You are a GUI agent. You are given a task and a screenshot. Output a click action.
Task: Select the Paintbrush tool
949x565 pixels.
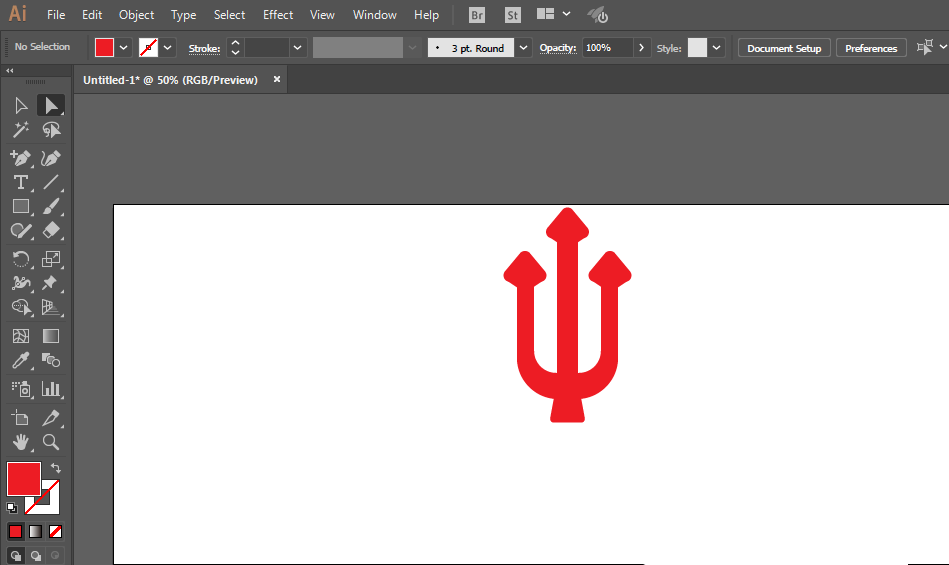(x=51, y=206)
